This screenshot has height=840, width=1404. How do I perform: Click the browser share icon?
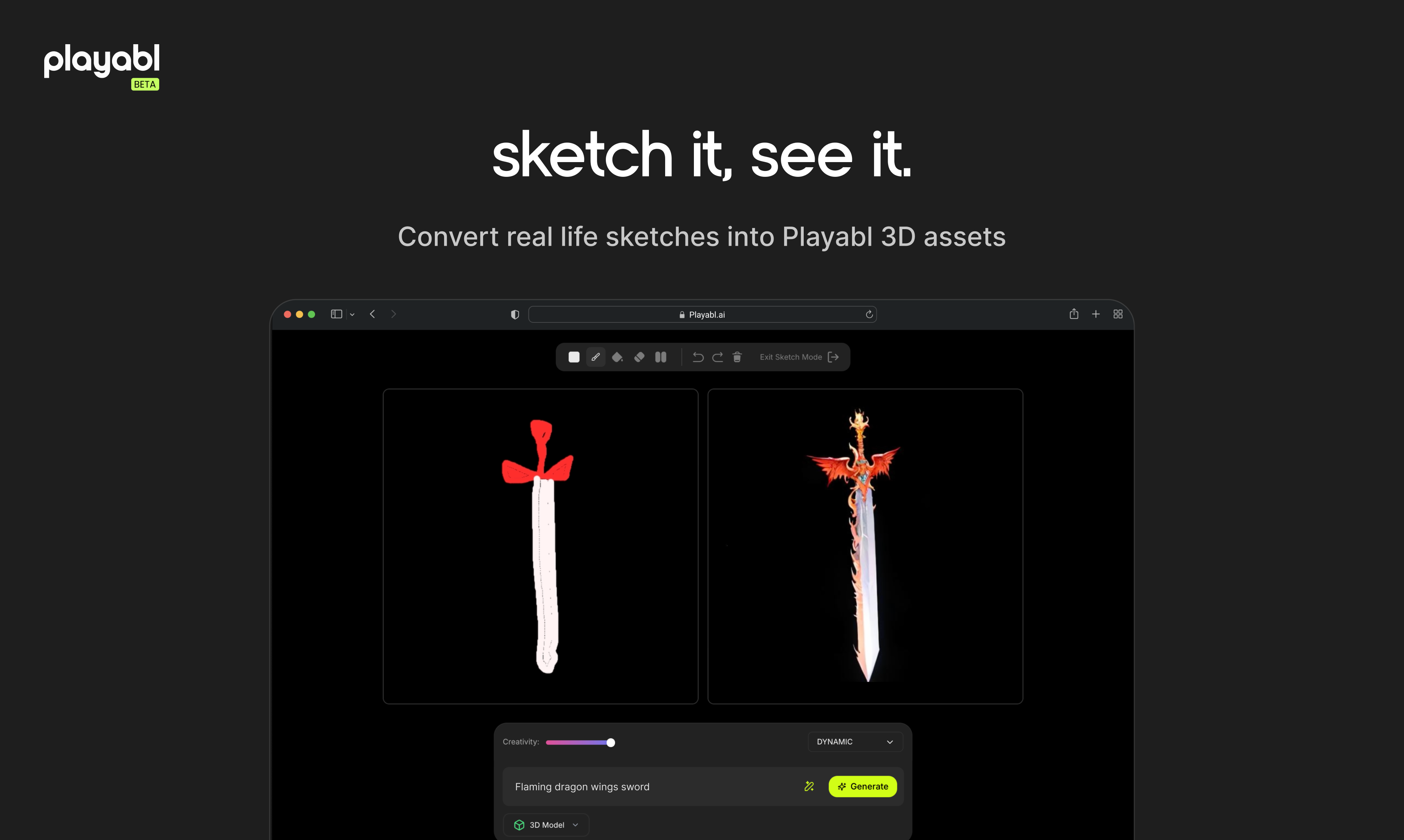click(x=1073, y=314)
